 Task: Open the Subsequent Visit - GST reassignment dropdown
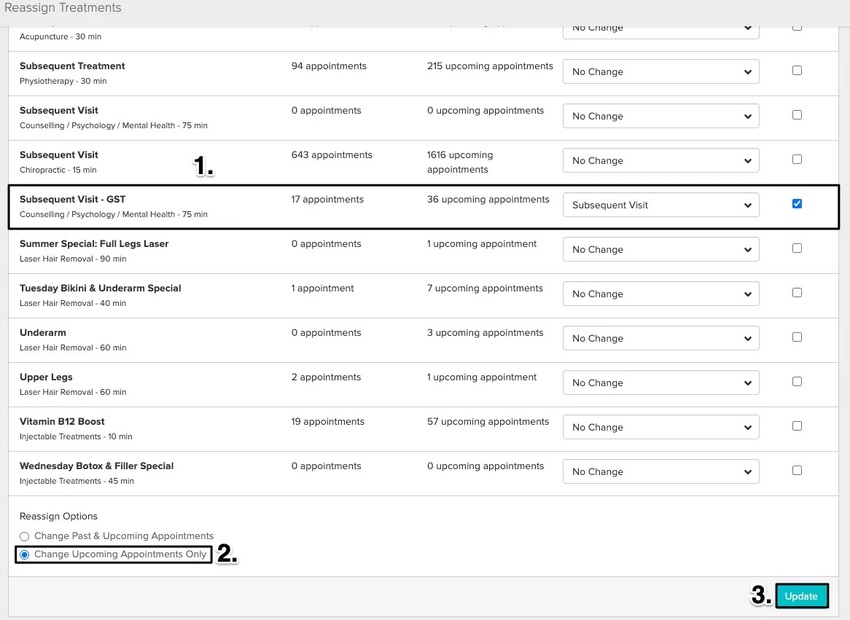pos(661,205)
